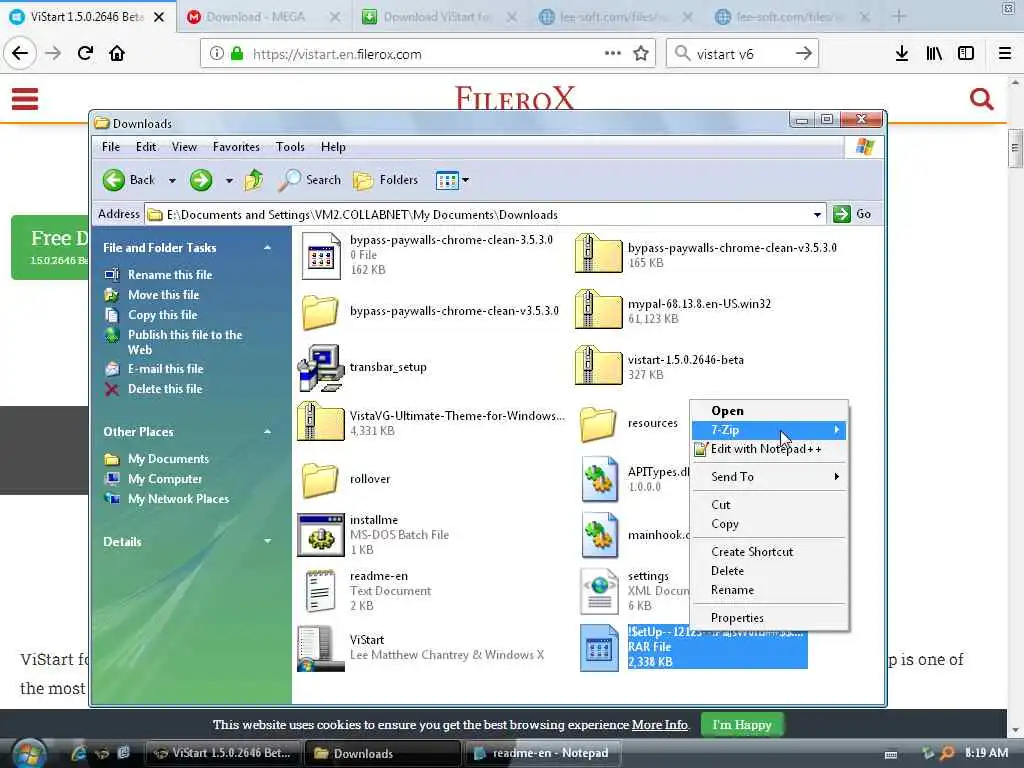Select the mypal-68.13.8.en-US.win32 zip icon
Image resolution: width=1024 pixels, height=768 pixels.
click(598, 310)
